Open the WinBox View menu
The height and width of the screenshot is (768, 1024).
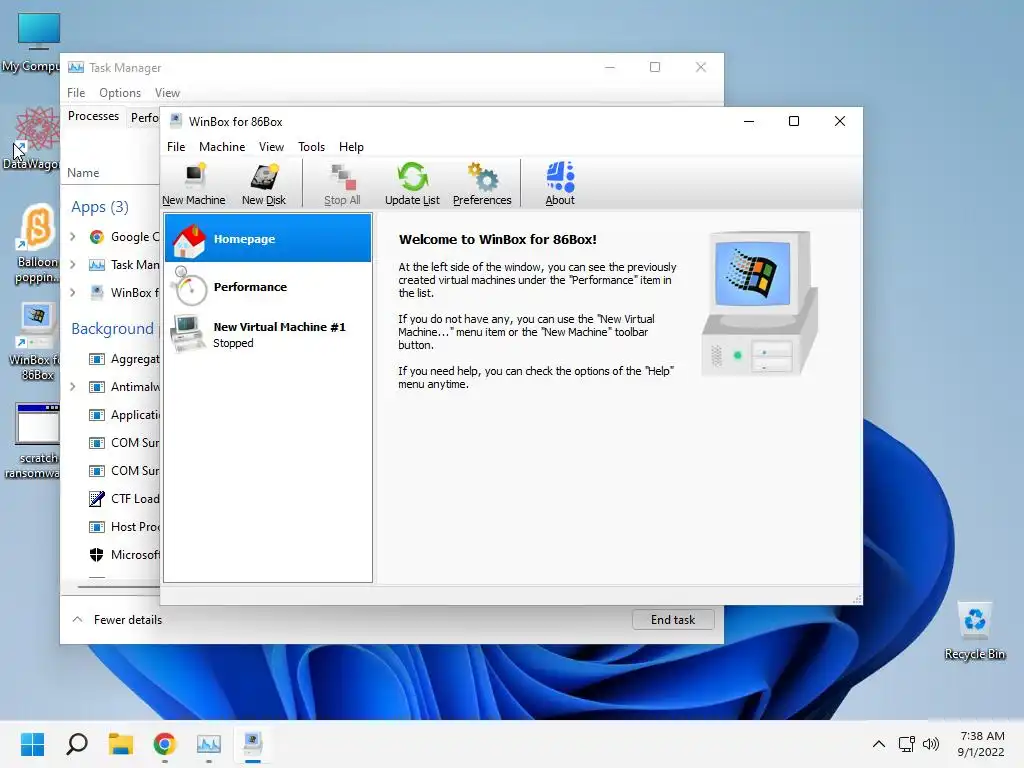pyautogui.click(x=271, y=147)
